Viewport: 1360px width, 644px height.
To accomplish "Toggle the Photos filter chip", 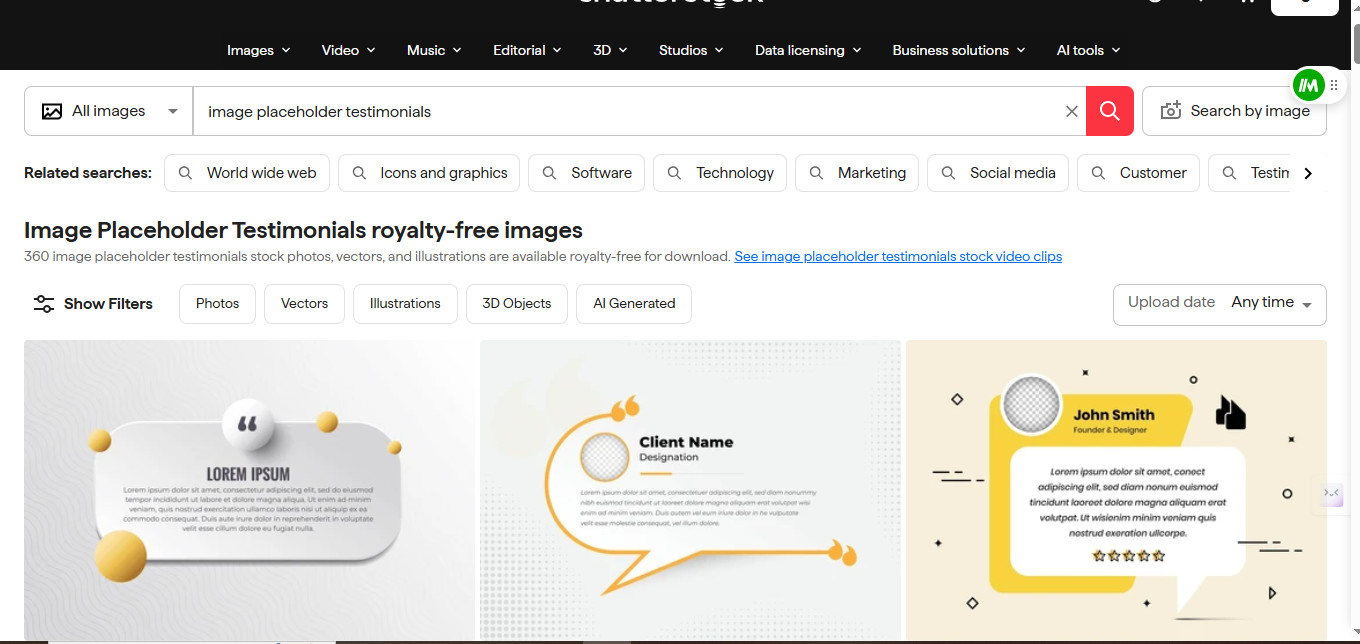I will tap(217, 304).
